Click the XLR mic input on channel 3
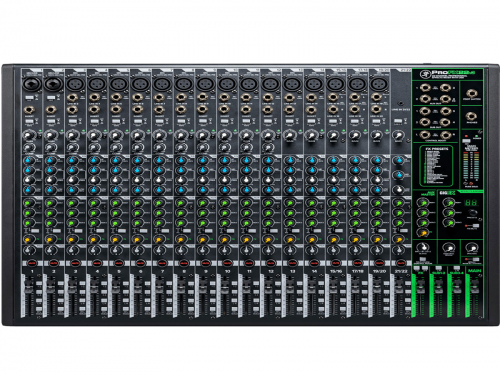This screenshot has height=375, width=500. click(x=75, y=83)
